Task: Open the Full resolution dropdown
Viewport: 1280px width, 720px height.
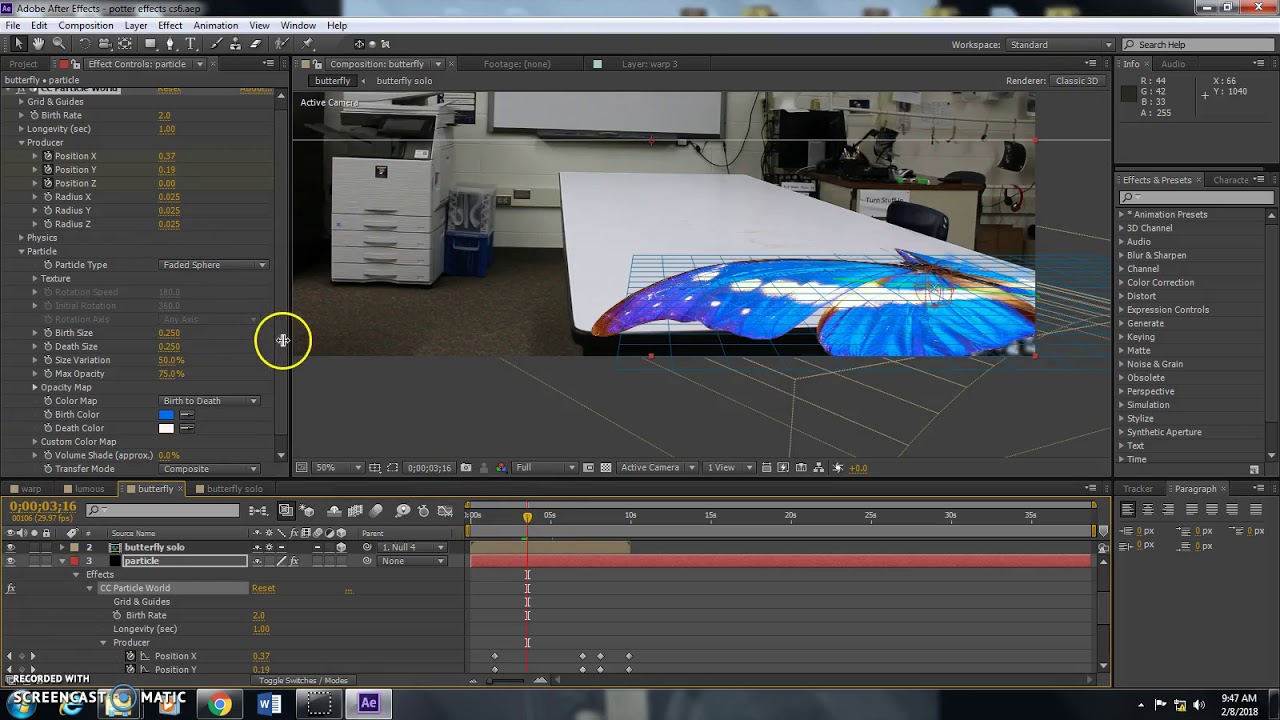Action: coord(546,467)
